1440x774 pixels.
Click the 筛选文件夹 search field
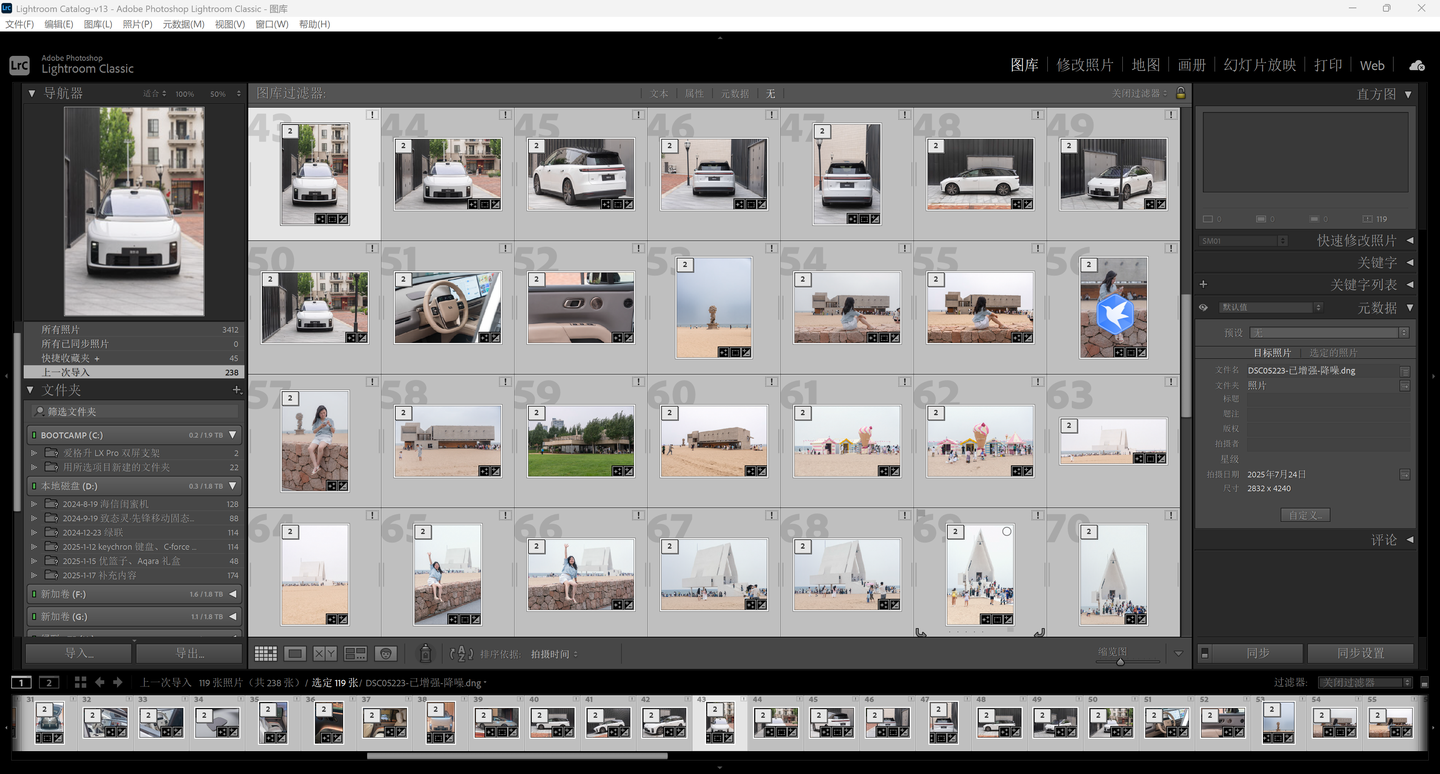[x=132, y=411]
